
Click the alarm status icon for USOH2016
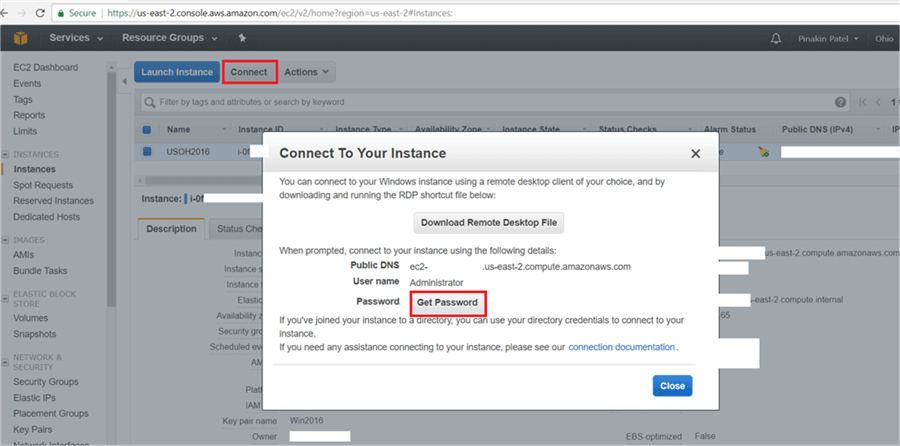tap(763, 152)
